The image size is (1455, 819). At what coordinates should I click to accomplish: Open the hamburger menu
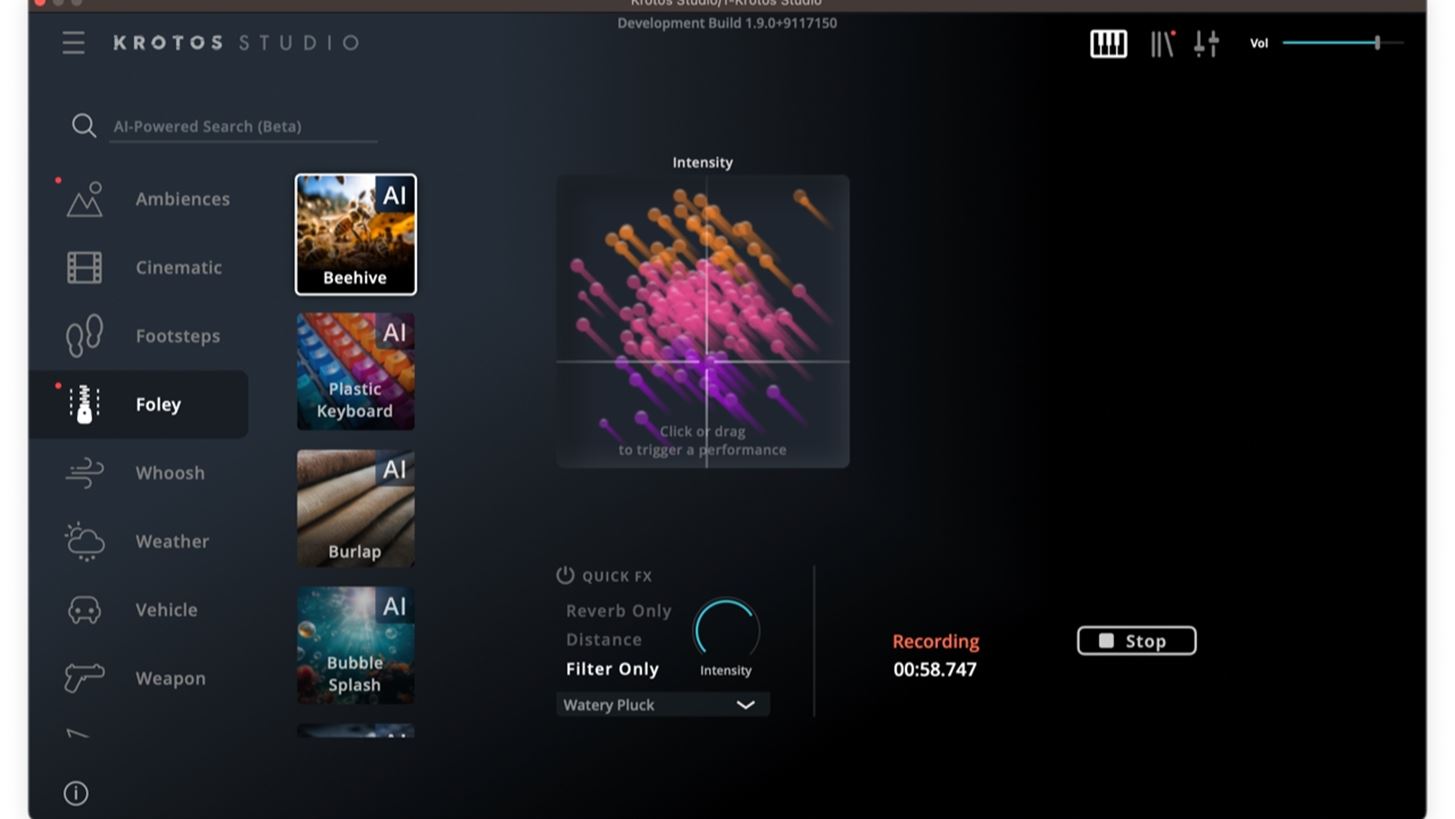[73, 42]
